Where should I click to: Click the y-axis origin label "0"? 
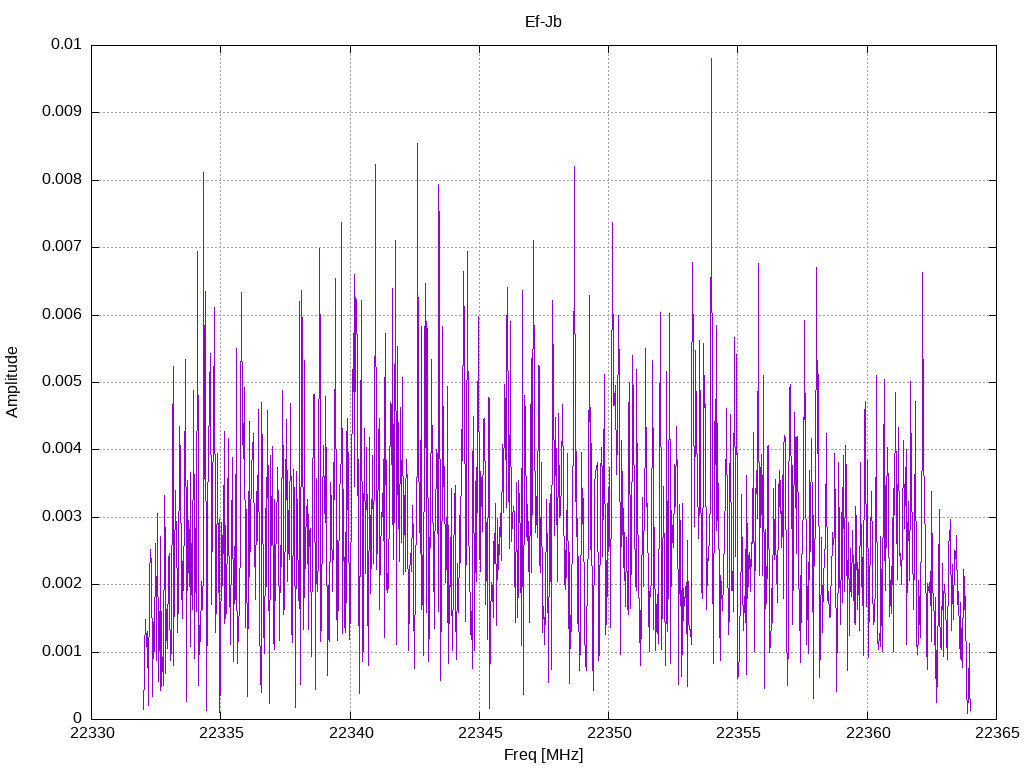[78, 719]
